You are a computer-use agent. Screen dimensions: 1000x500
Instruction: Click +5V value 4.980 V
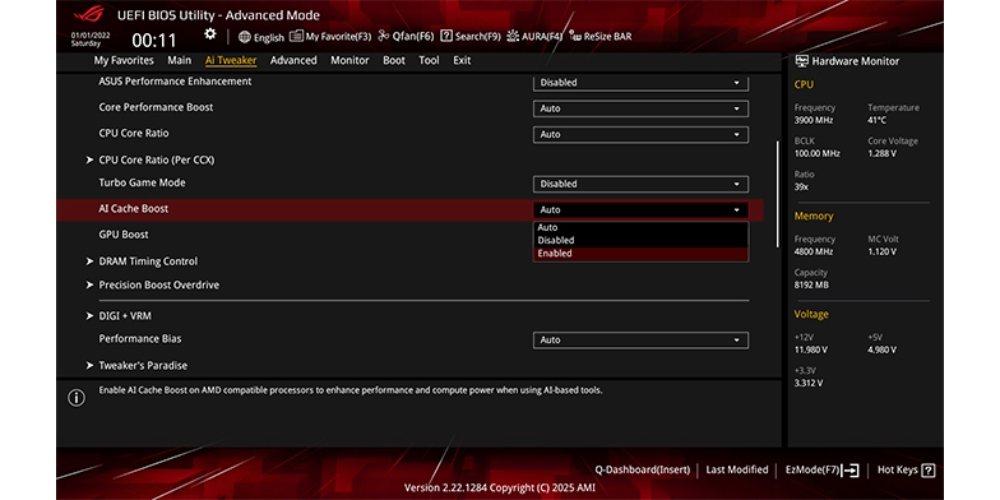pos(882,350)
